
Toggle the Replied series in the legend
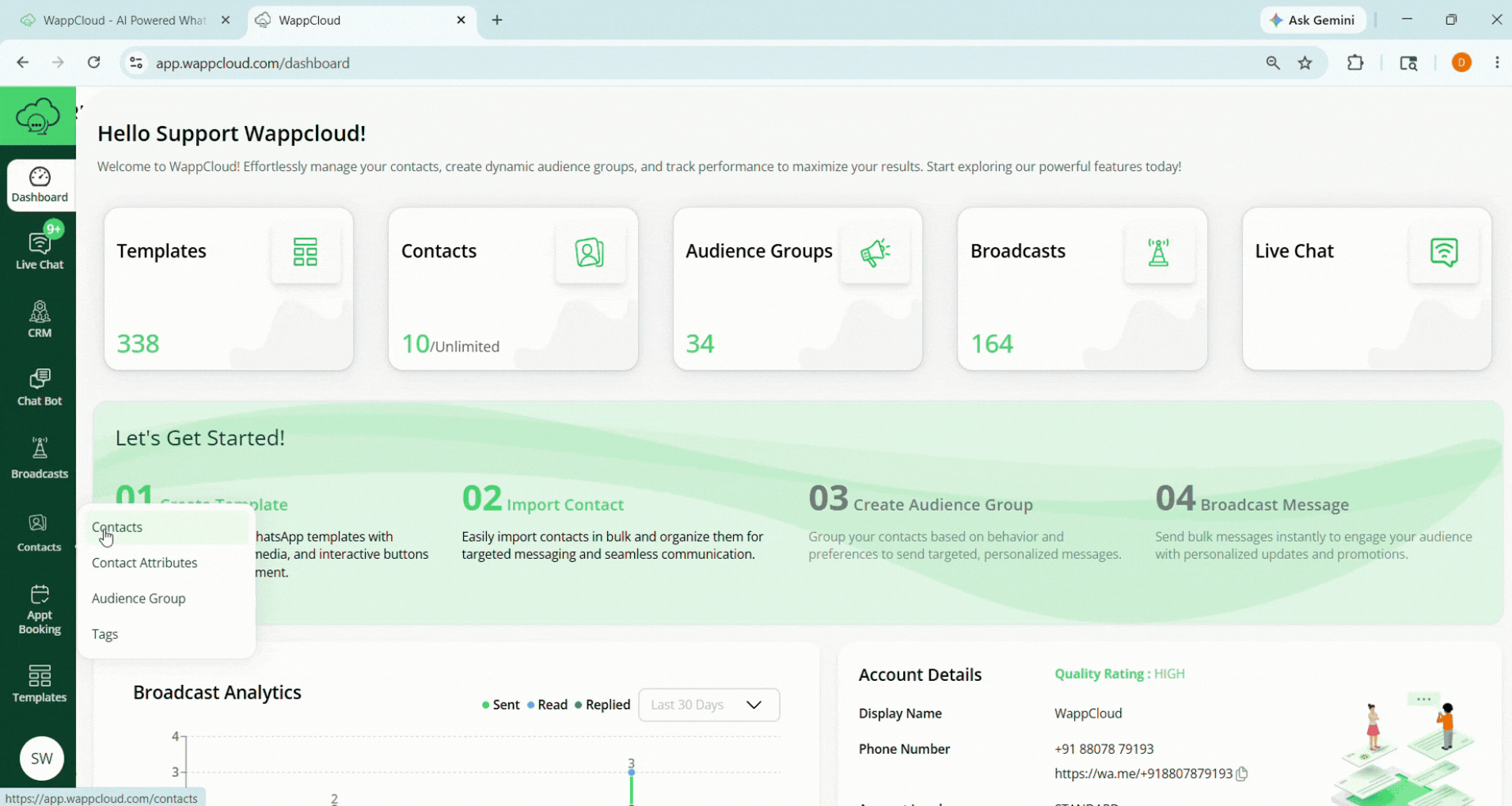(x=602, y=705)
